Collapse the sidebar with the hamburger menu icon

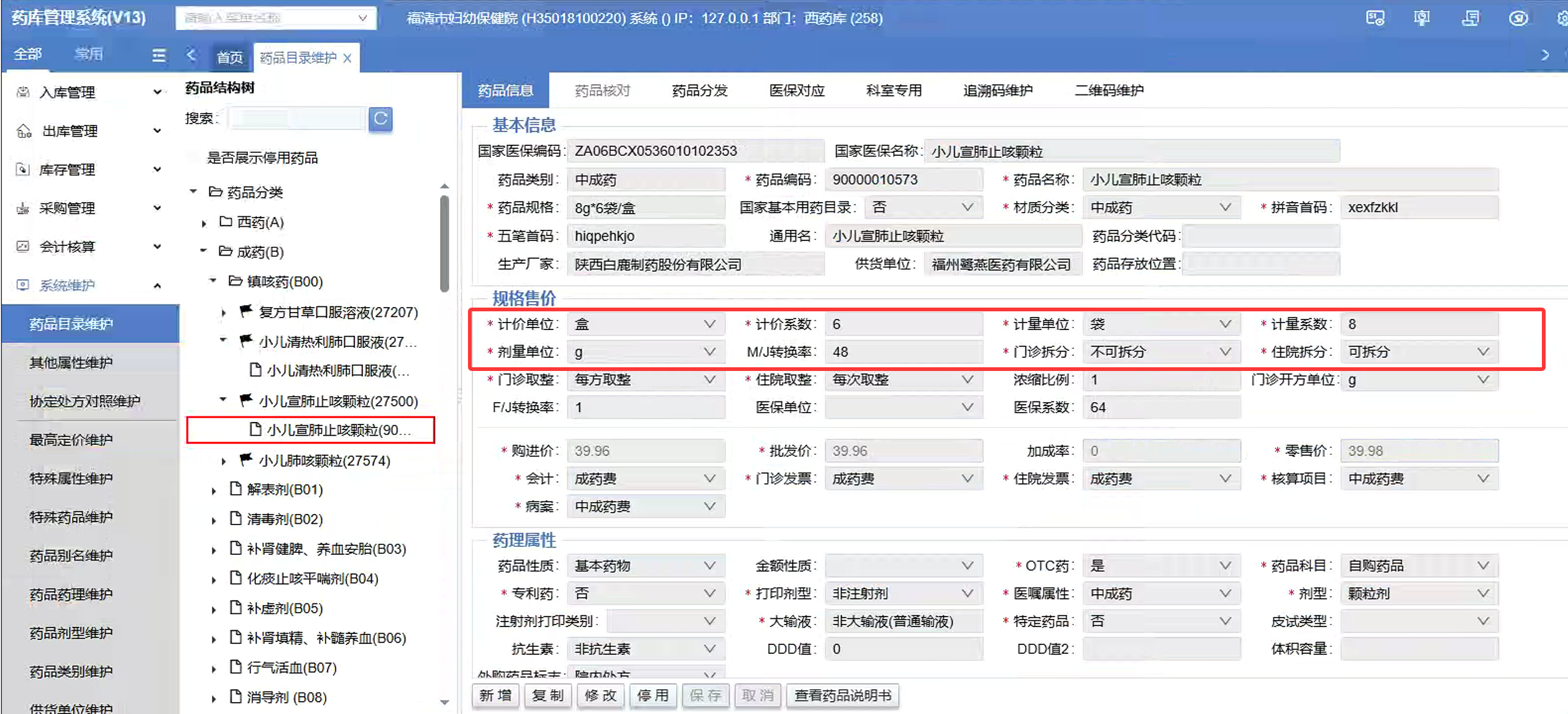click(x=158, y=55)
